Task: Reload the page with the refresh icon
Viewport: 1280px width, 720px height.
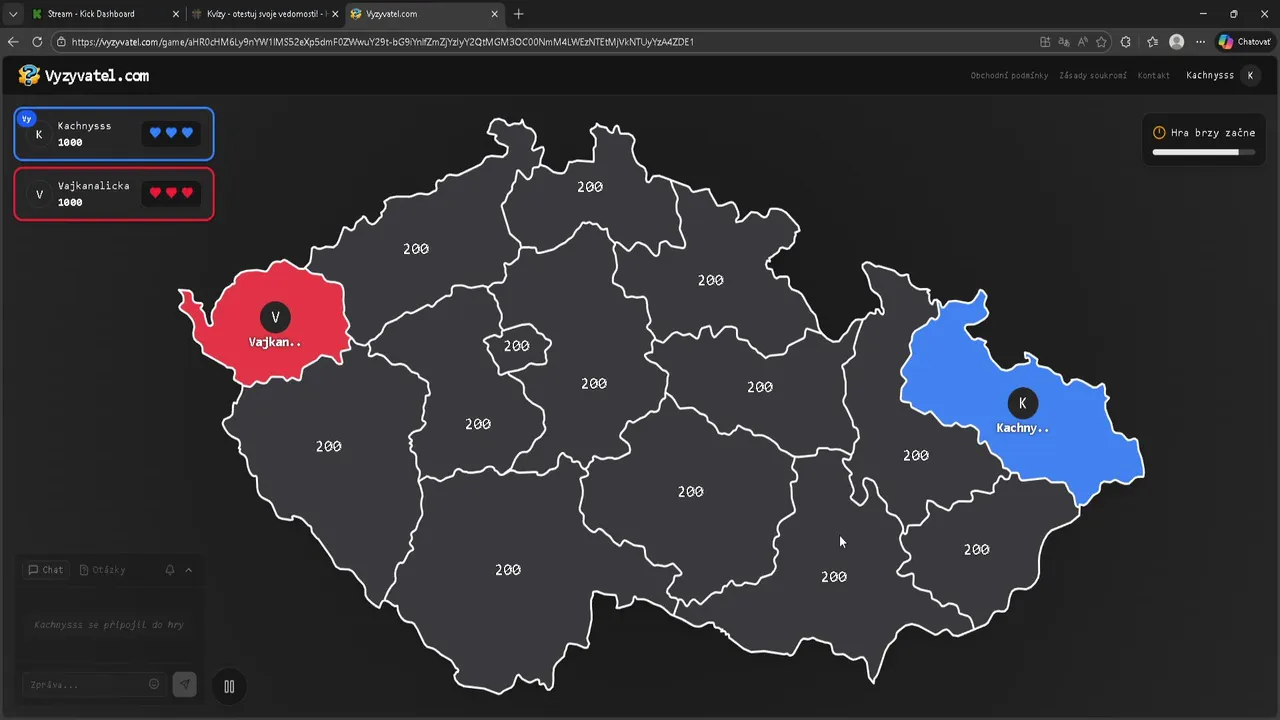Action: click(x=37, y=42)
